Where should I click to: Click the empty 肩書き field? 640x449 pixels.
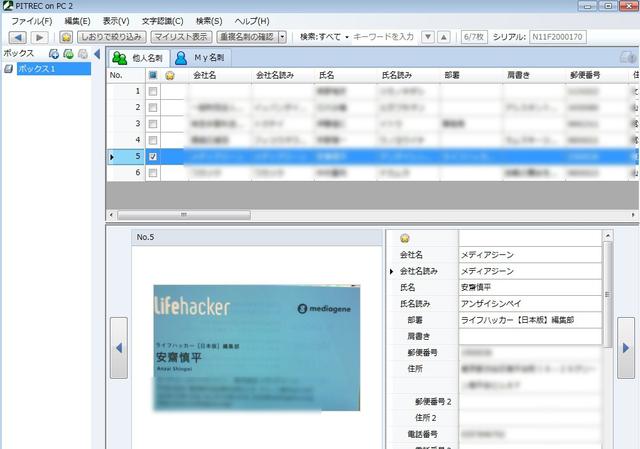pos(530,337)
